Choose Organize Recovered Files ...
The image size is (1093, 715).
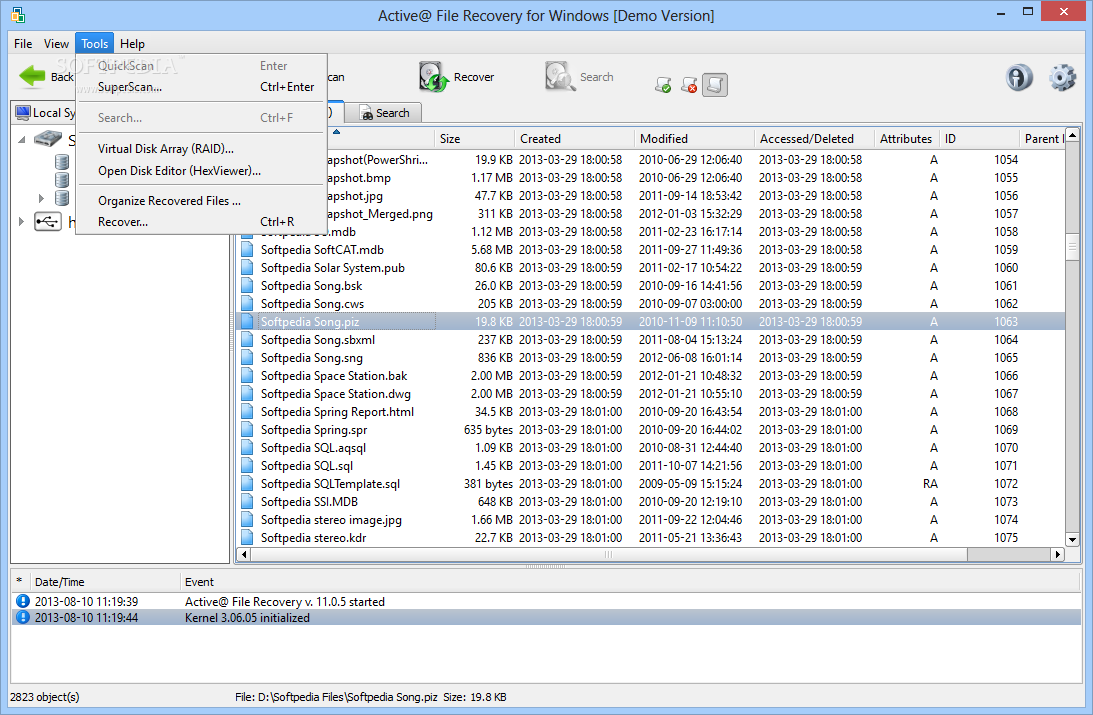point(201,201)
